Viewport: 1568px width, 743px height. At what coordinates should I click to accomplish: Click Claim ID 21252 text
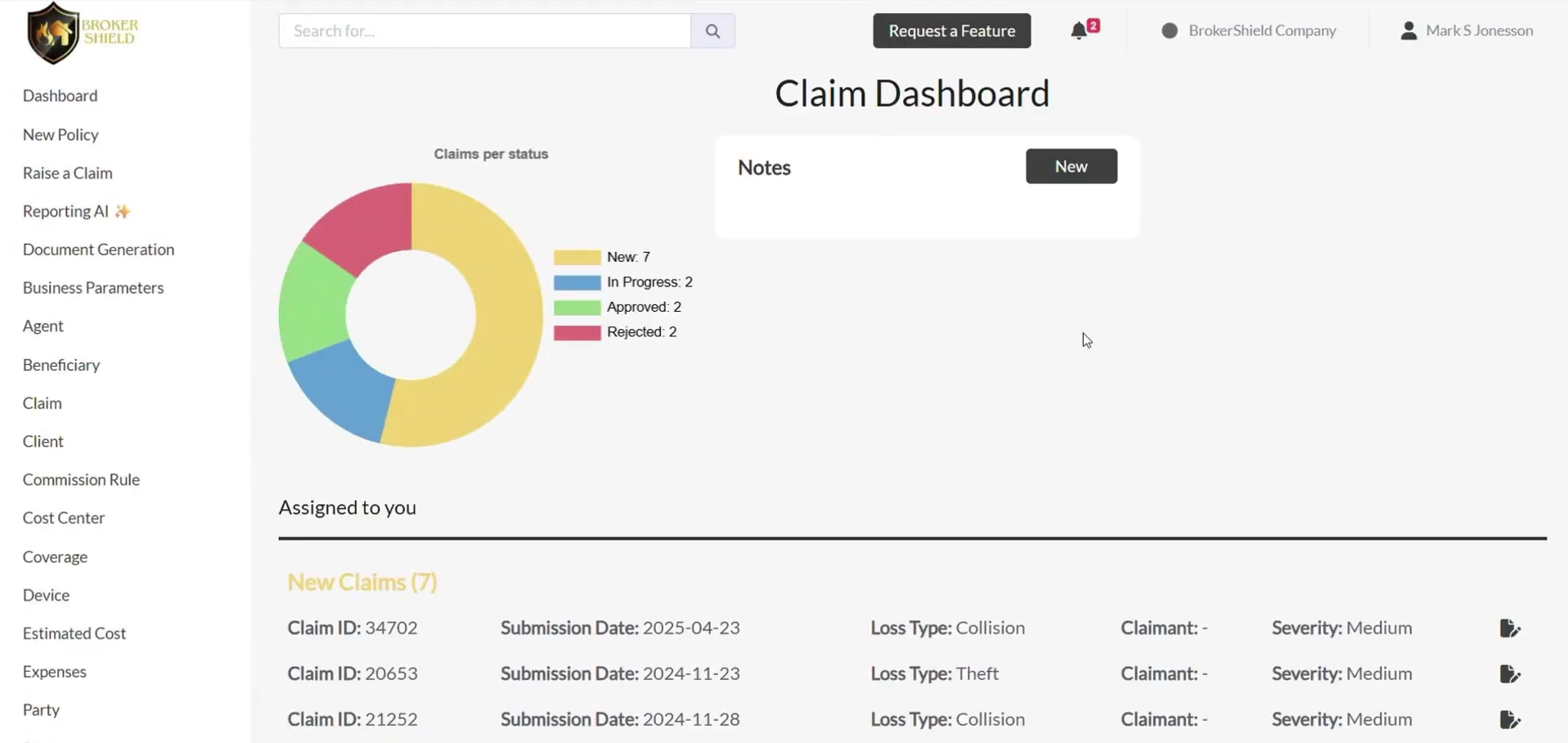click(x=353, y=719)
